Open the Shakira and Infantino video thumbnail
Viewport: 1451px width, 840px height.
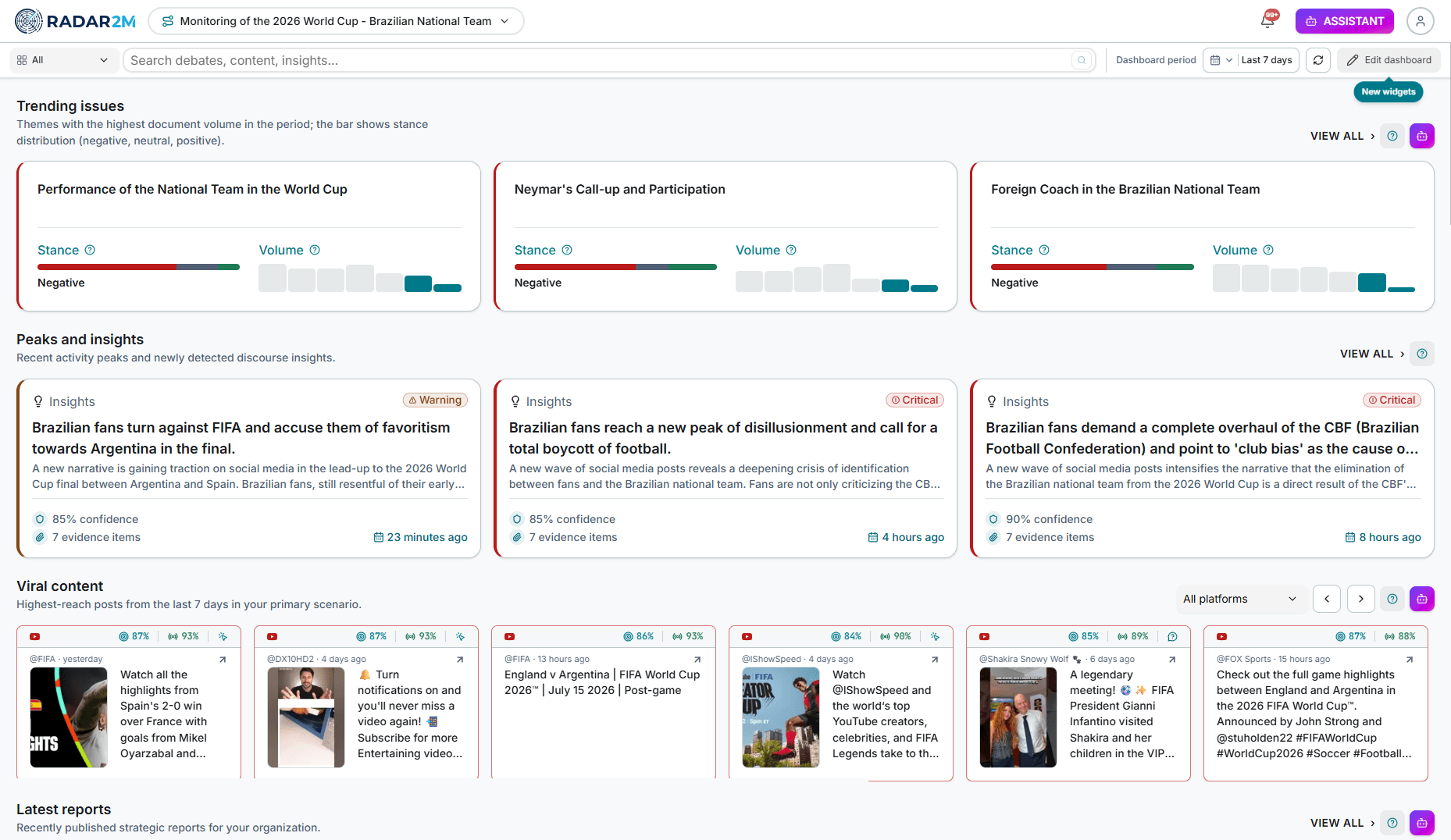point(1018,717)
